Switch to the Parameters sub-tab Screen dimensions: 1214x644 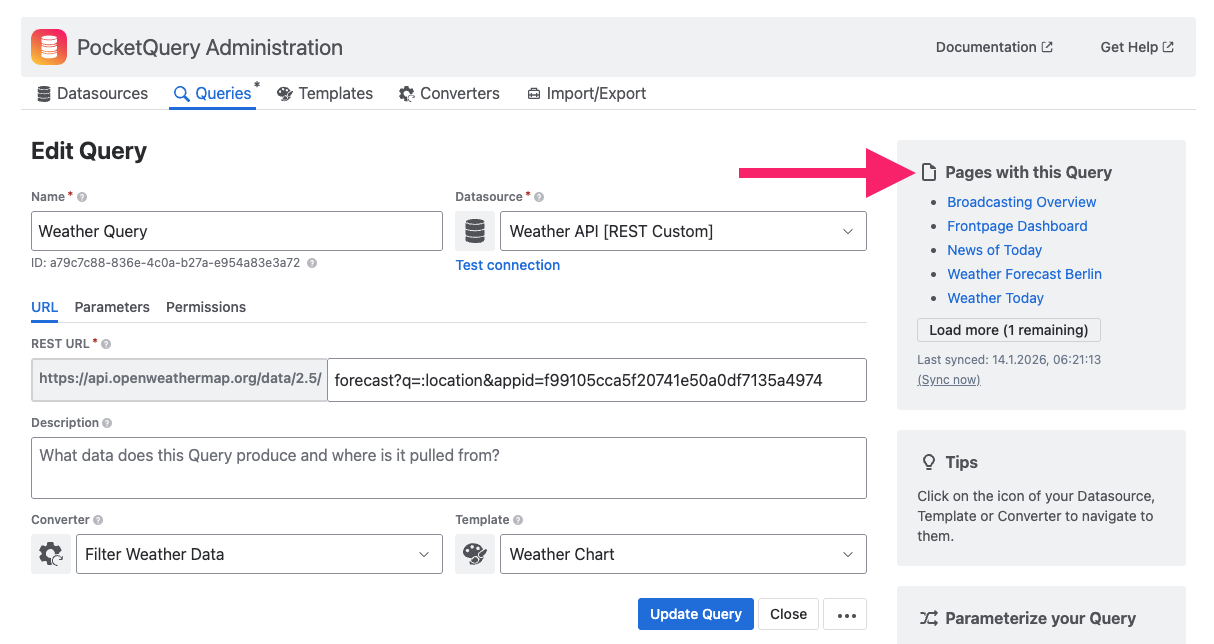click(112, 307)
